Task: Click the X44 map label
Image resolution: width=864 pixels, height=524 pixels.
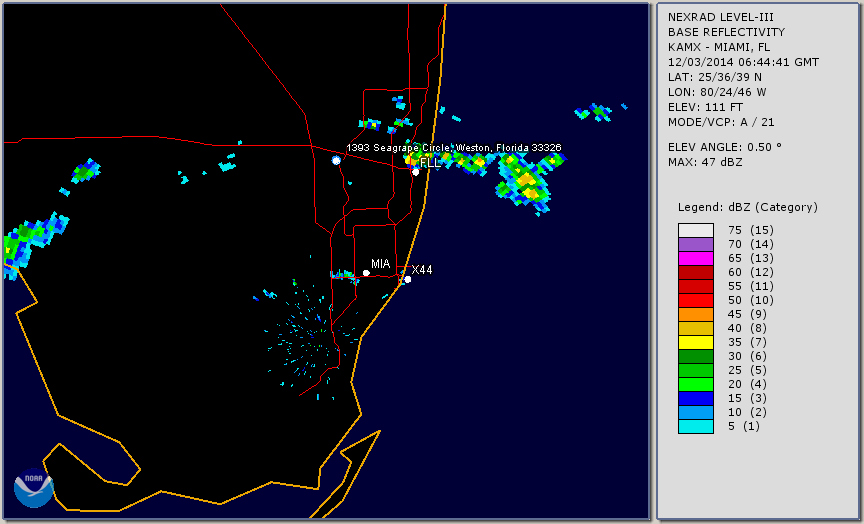Action: pos(422,269)
